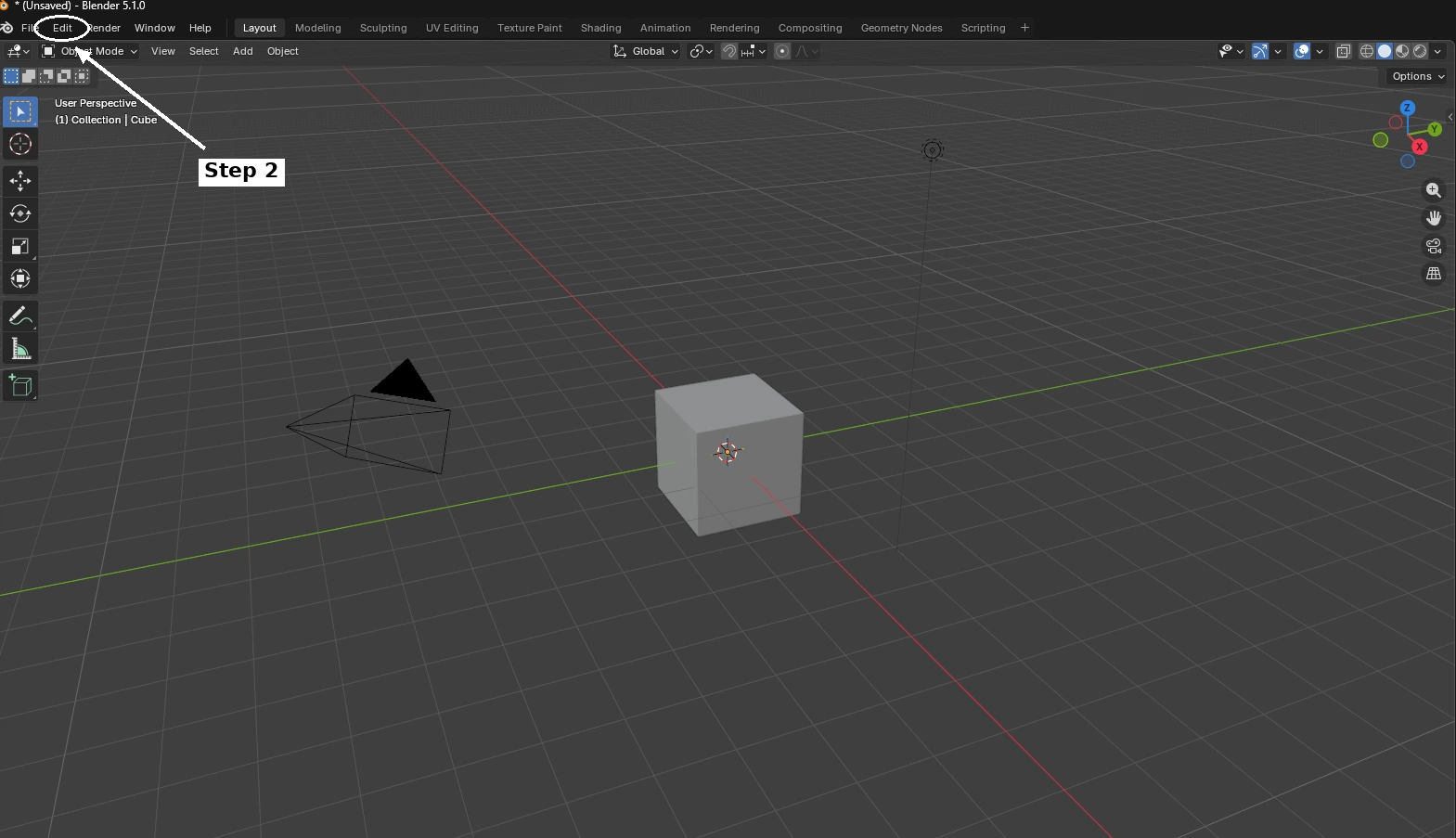1456x838 pixels.
Task: Set selection mode to Set New
Action: point(11,76)
